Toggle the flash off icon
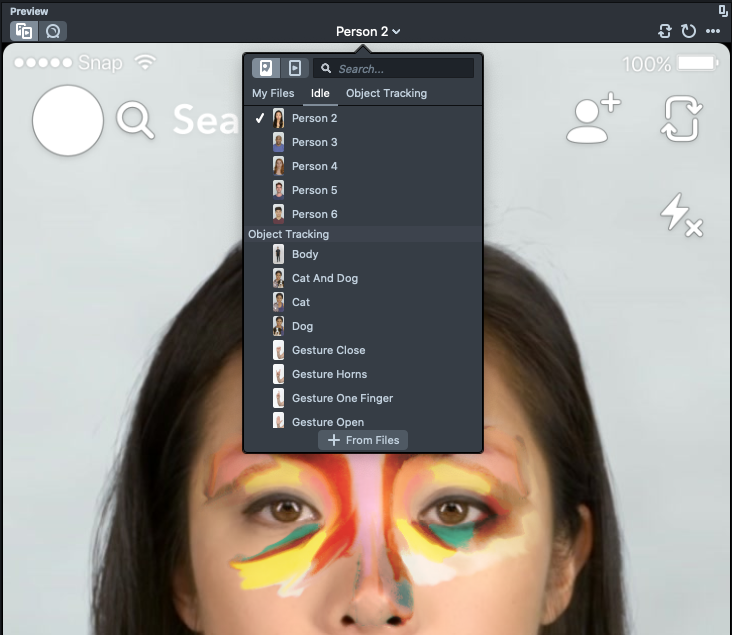This screenshot has height=635, width=732. [681, 215]
